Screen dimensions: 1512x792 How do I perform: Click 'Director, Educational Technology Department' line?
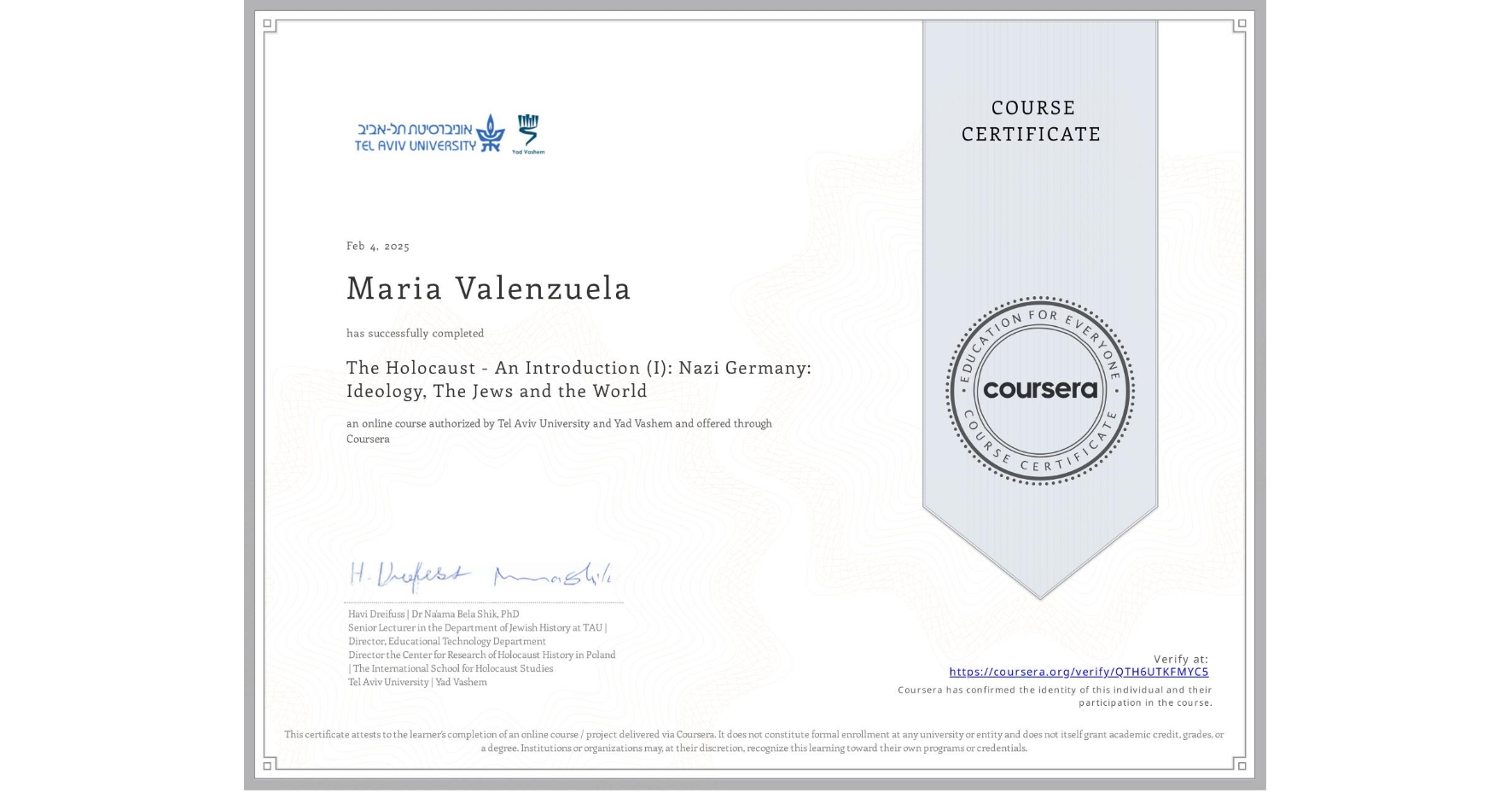click(x=447, y=641)
